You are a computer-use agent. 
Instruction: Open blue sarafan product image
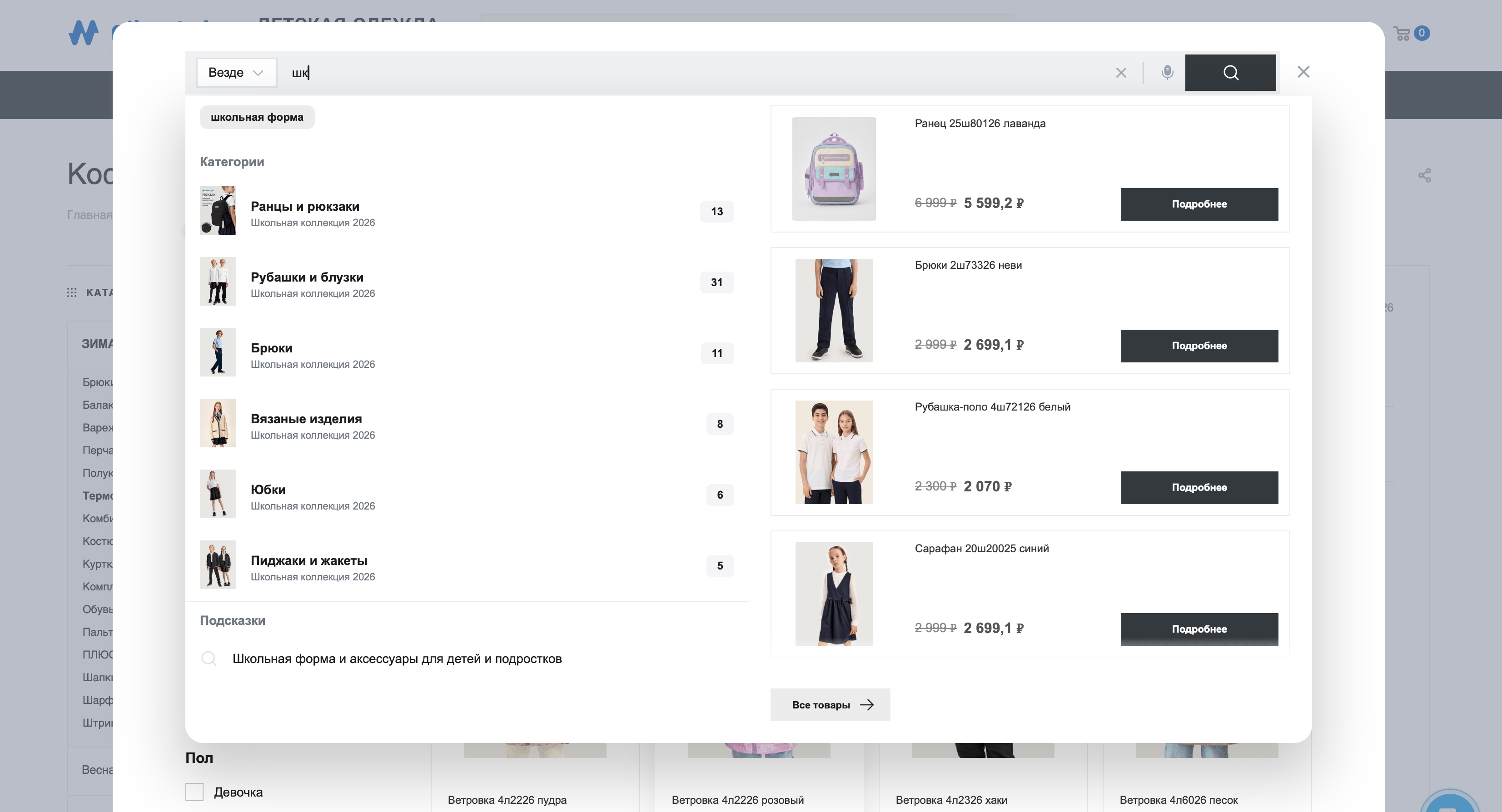click(x=834, y=594)
